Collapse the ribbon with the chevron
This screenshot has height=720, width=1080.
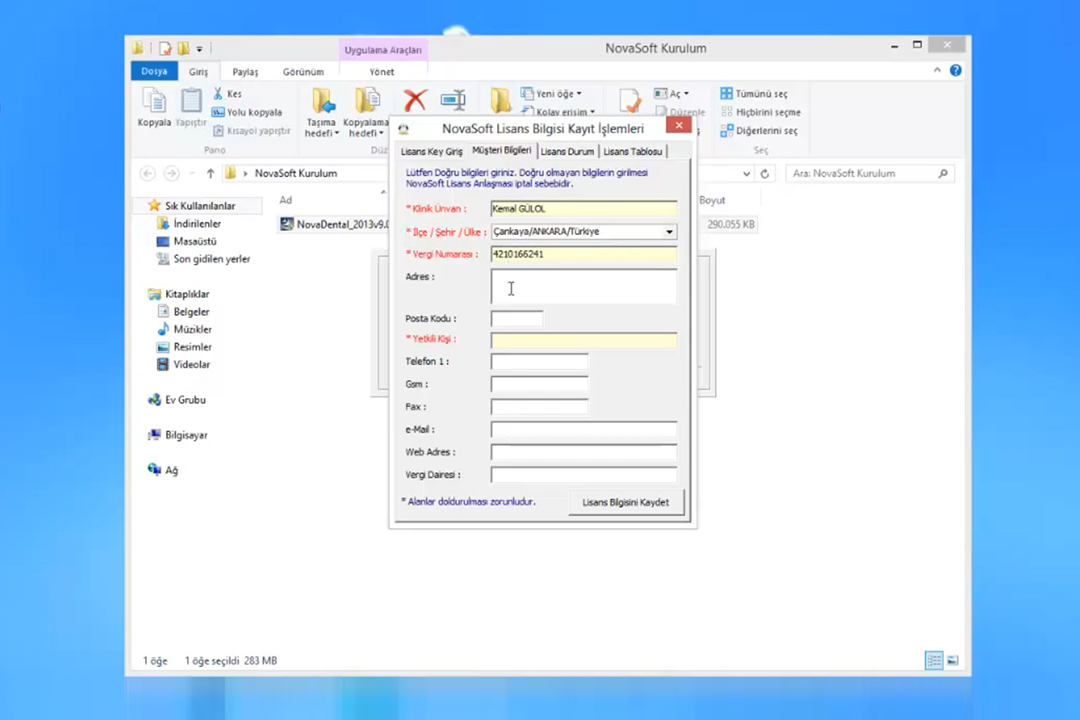pyautogui.click(x=937, y=70)
